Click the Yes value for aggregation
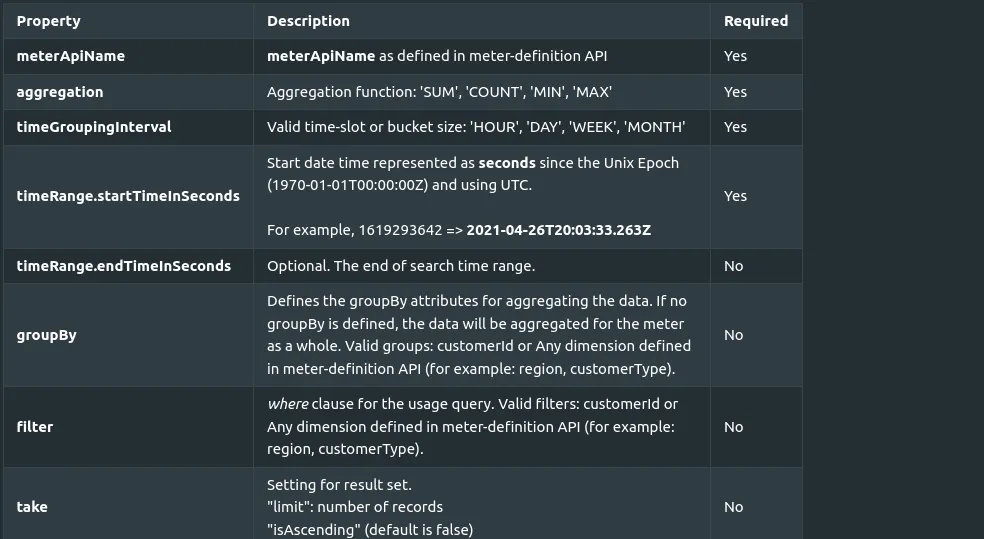The height and width of the screenshot is (539, 984). tap(735, 92)
